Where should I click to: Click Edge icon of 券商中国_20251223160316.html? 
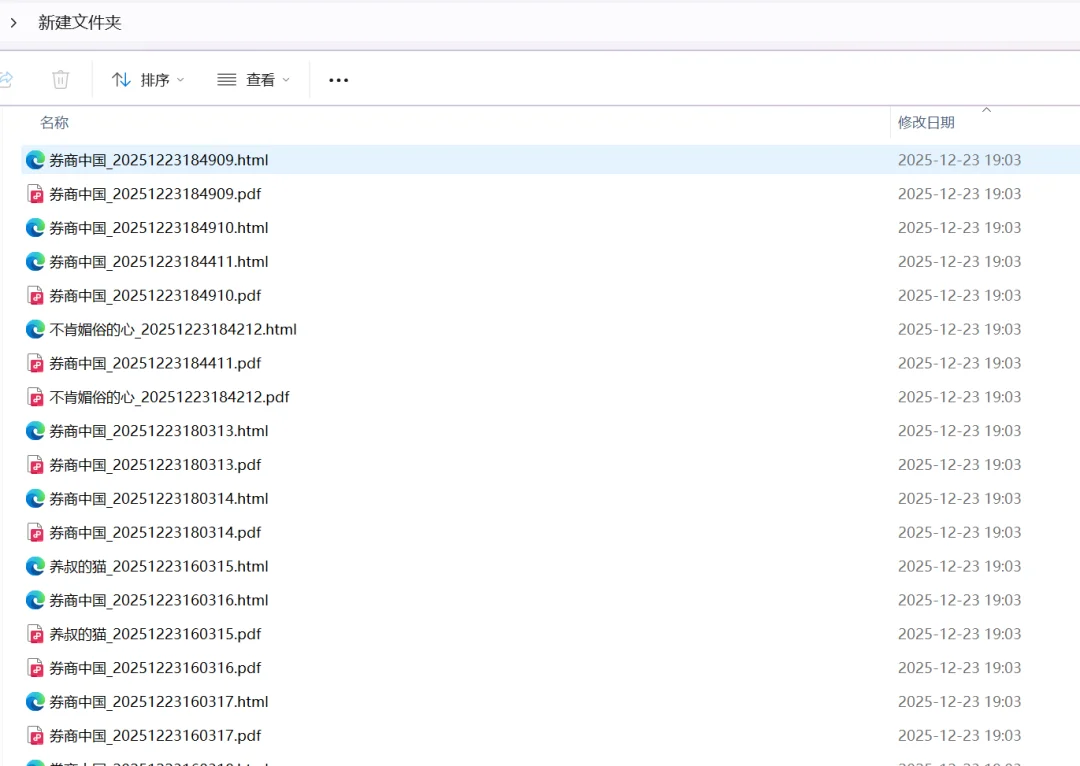click(35, 600)
